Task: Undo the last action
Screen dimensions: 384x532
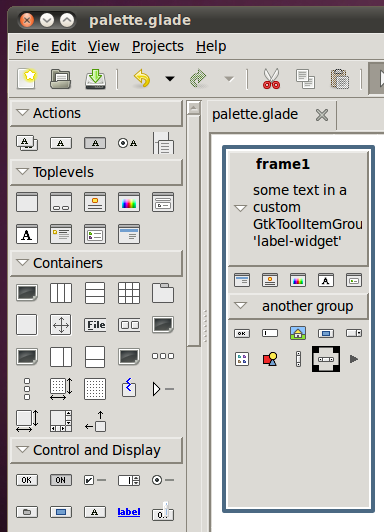Action: [x=142, y=79]
